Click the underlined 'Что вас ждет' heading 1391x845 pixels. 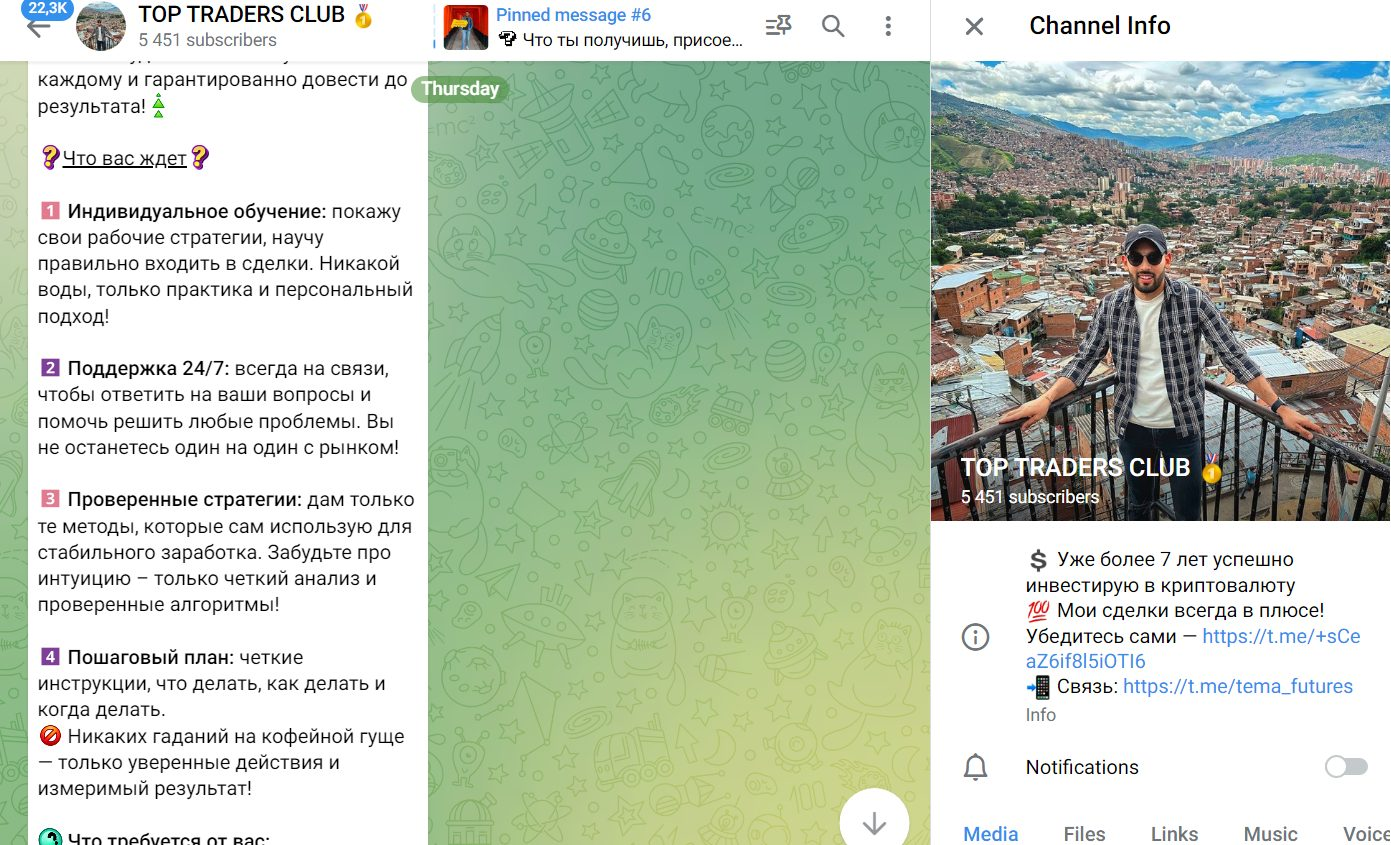click(x=124, y=158)
